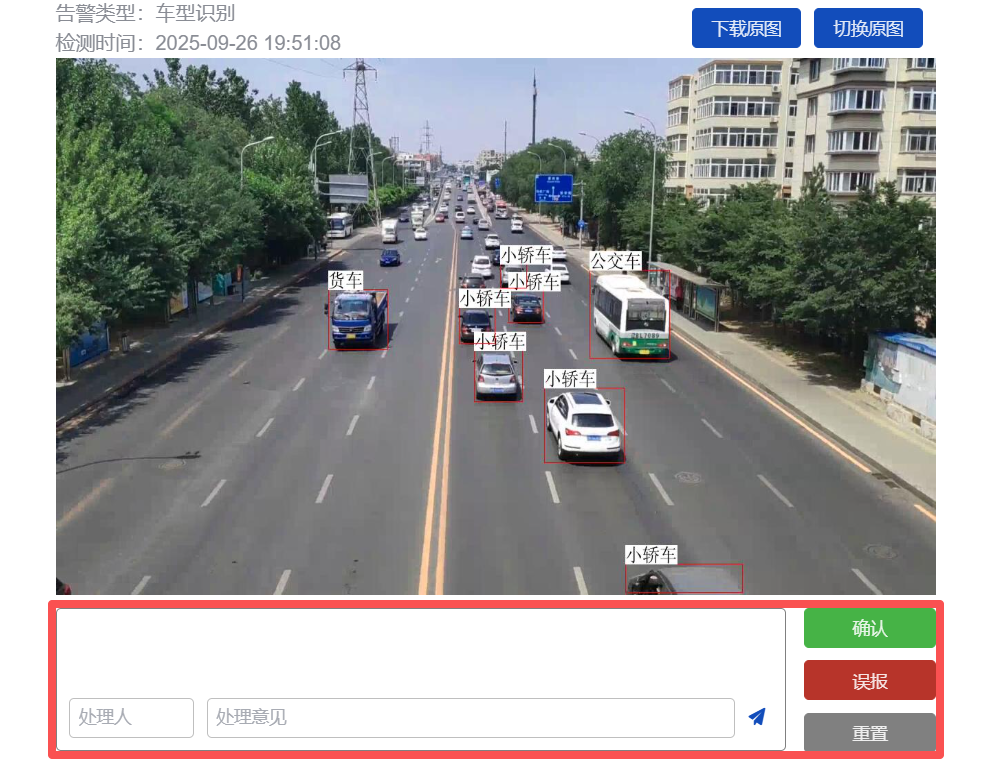Click the 切换原图 switch image button

868,28
